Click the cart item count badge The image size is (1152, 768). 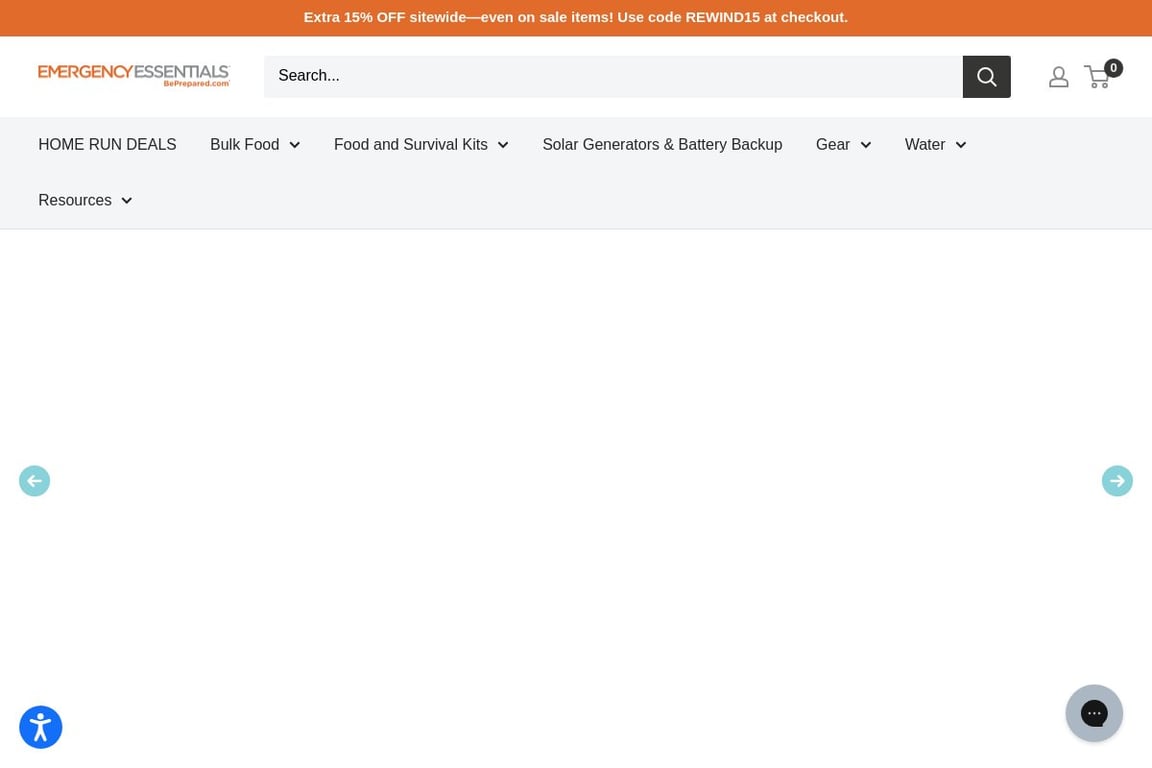click(x=1113, y=68)
